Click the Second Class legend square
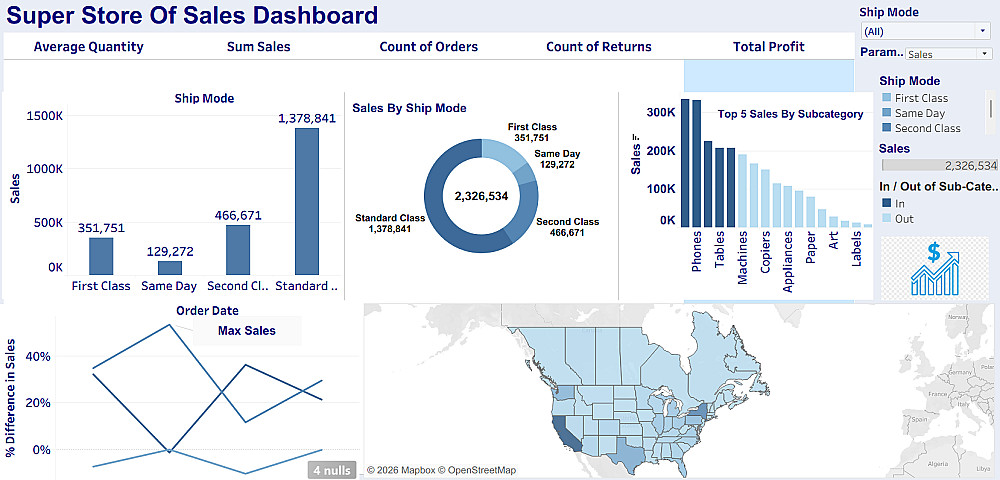1000x480 pixels. pos(886,128)
